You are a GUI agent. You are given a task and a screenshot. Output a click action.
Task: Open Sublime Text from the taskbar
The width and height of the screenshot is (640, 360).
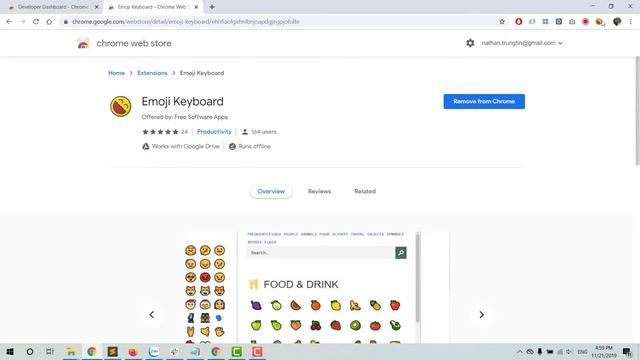click(x=112, y=351)
